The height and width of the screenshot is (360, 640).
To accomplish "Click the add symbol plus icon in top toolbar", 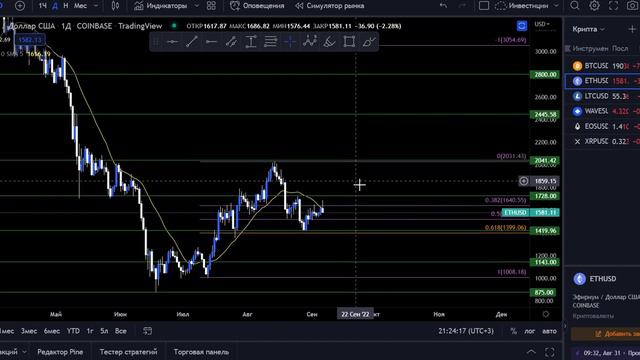I will pyautogui.click(x=20, y=6).
